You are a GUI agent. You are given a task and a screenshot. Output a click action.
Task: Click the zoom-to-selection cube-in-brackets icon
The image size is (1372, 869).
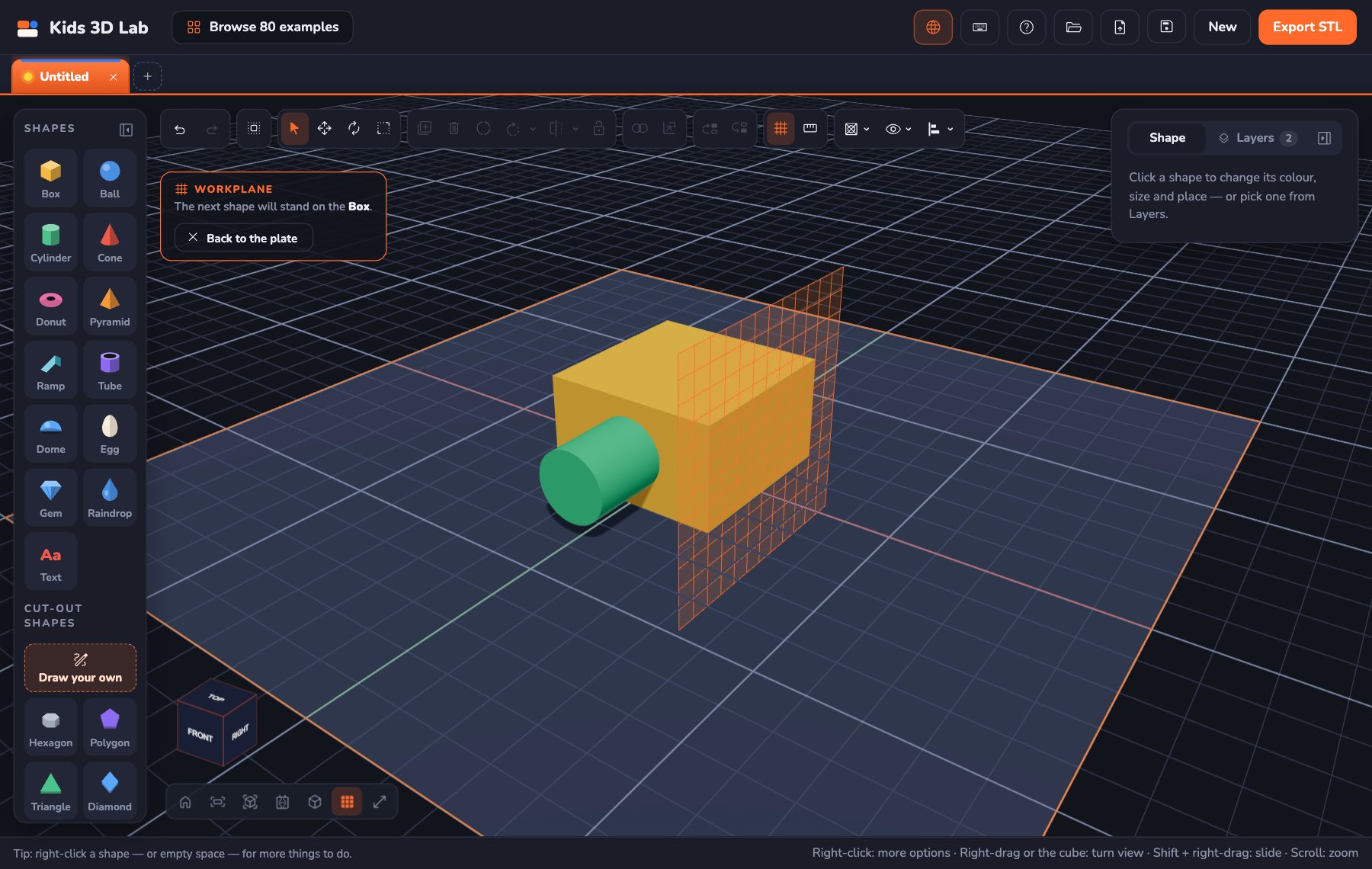click(x=250, y=802)
